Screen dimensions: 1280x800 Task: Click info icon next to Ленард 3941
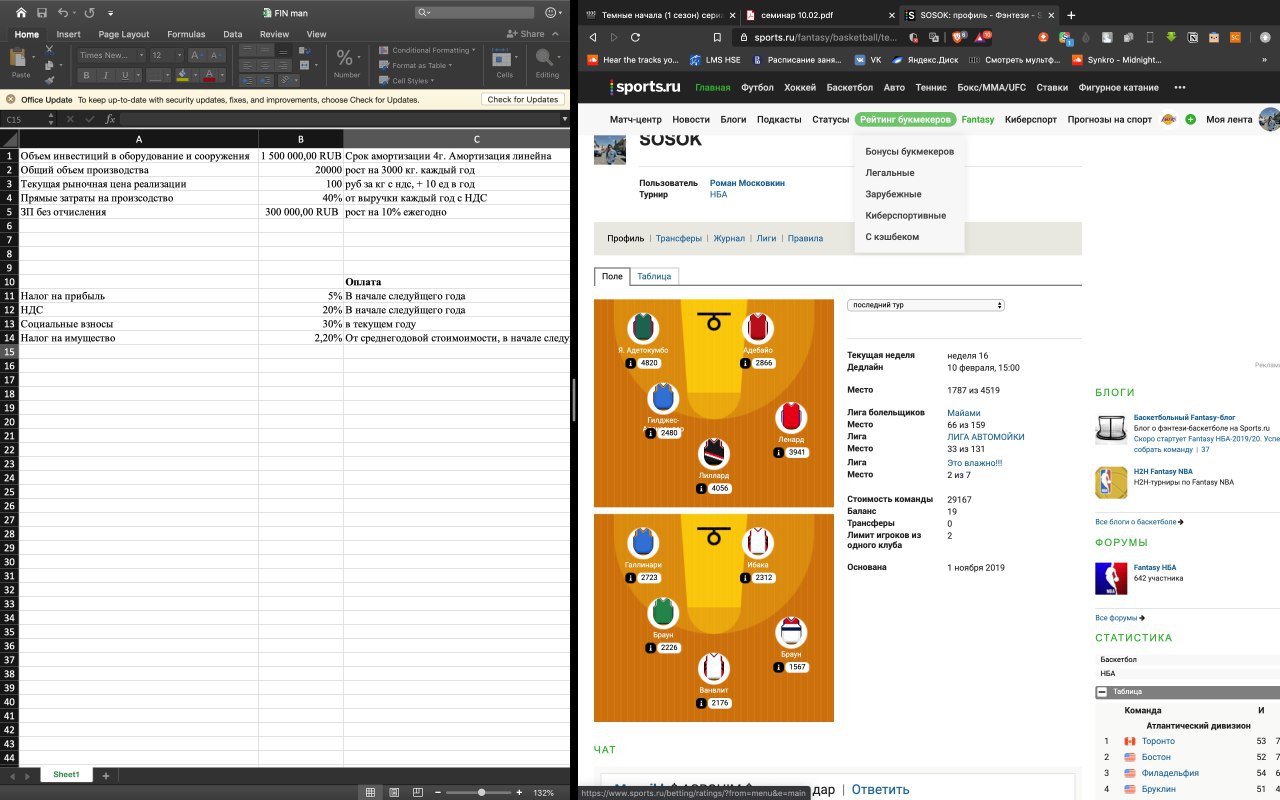778,452
